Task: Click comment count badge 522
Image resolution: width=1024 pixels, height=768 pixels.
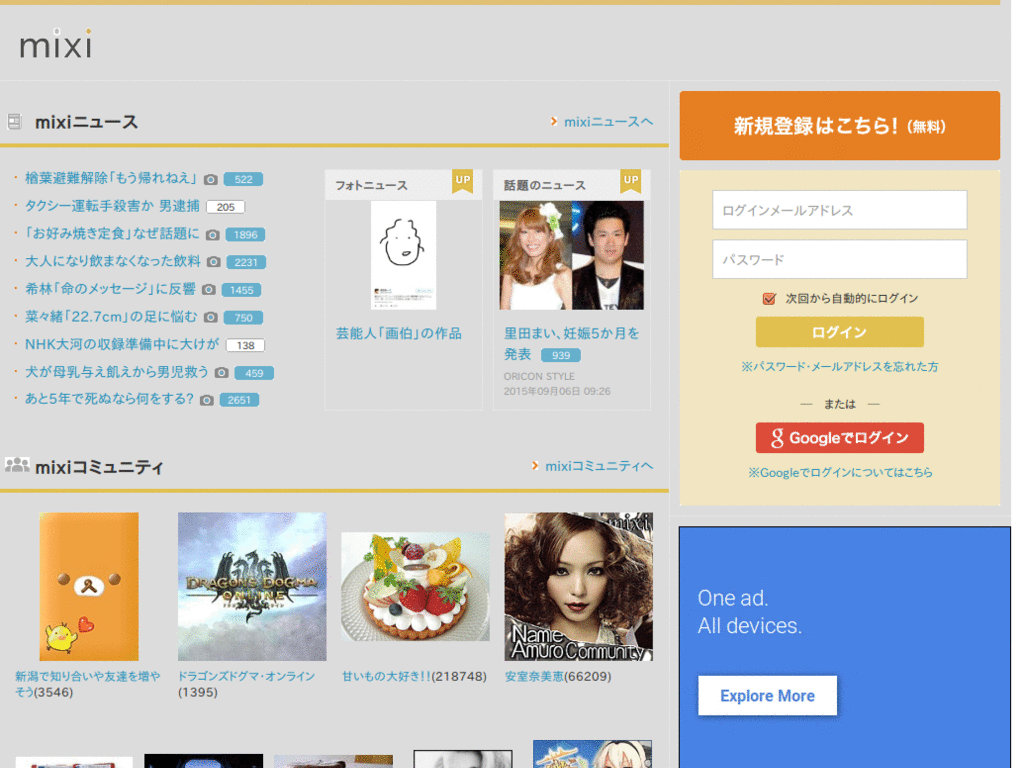Action: (x=243, y=179)
